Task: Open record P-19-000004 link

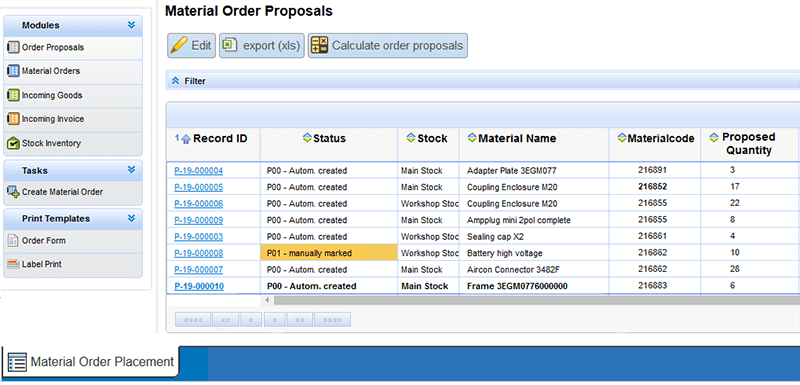Action: pyautogui.click(x=198, y=171)
